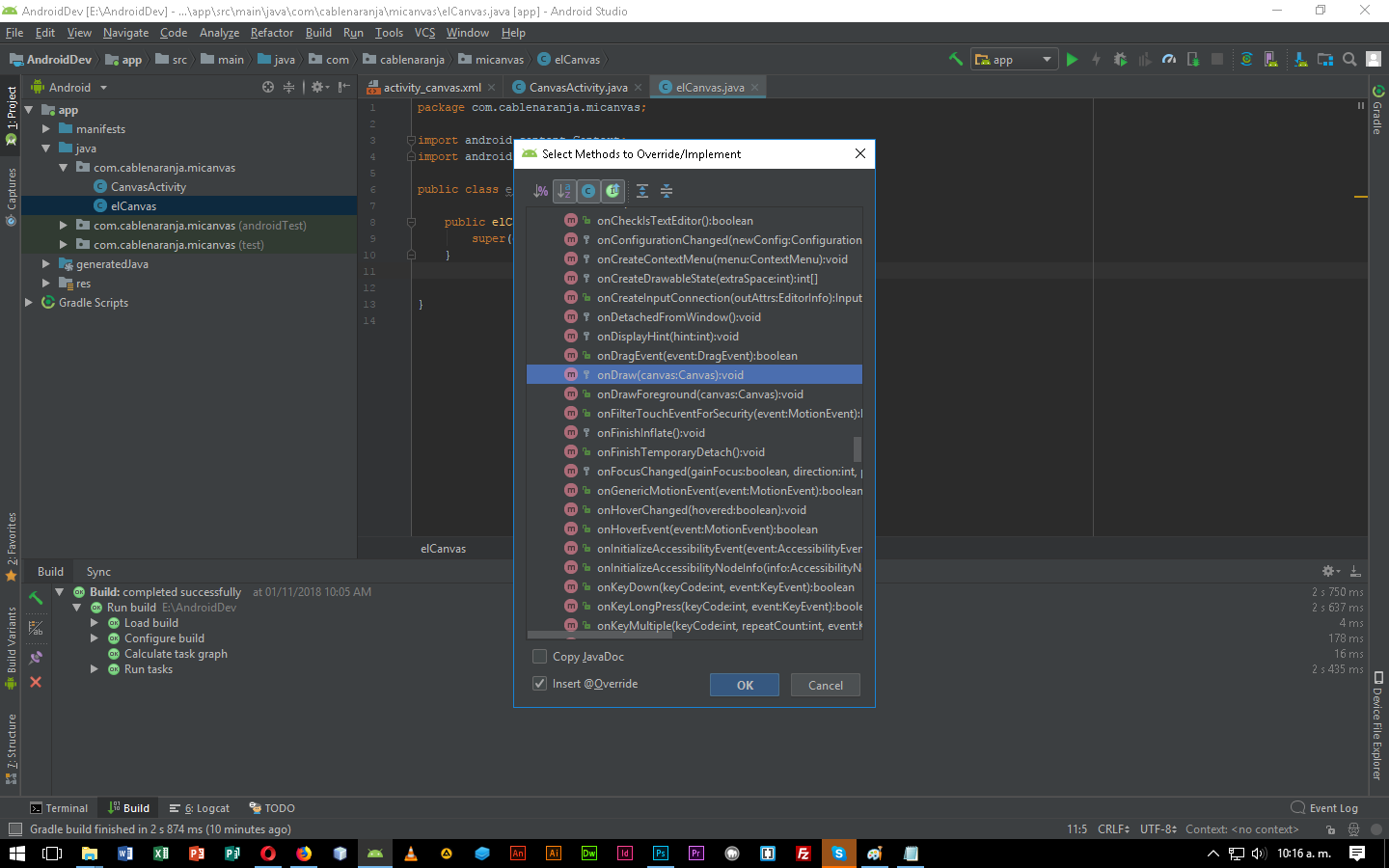The image size is (1389, 868).
Task: Switch to the Sync tab in Build panel
Action: [98, 572]
